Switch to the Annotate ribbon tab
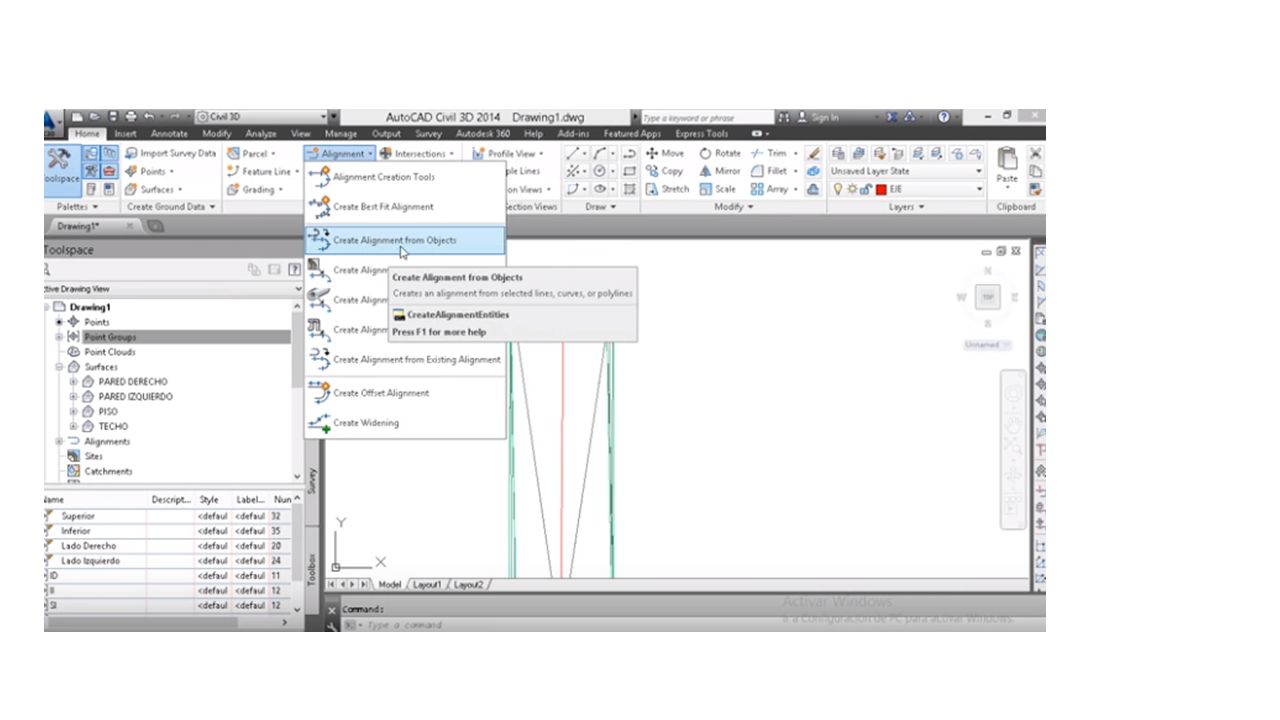This screenshot has width=1280, height=720. click(x=169, y=134)
